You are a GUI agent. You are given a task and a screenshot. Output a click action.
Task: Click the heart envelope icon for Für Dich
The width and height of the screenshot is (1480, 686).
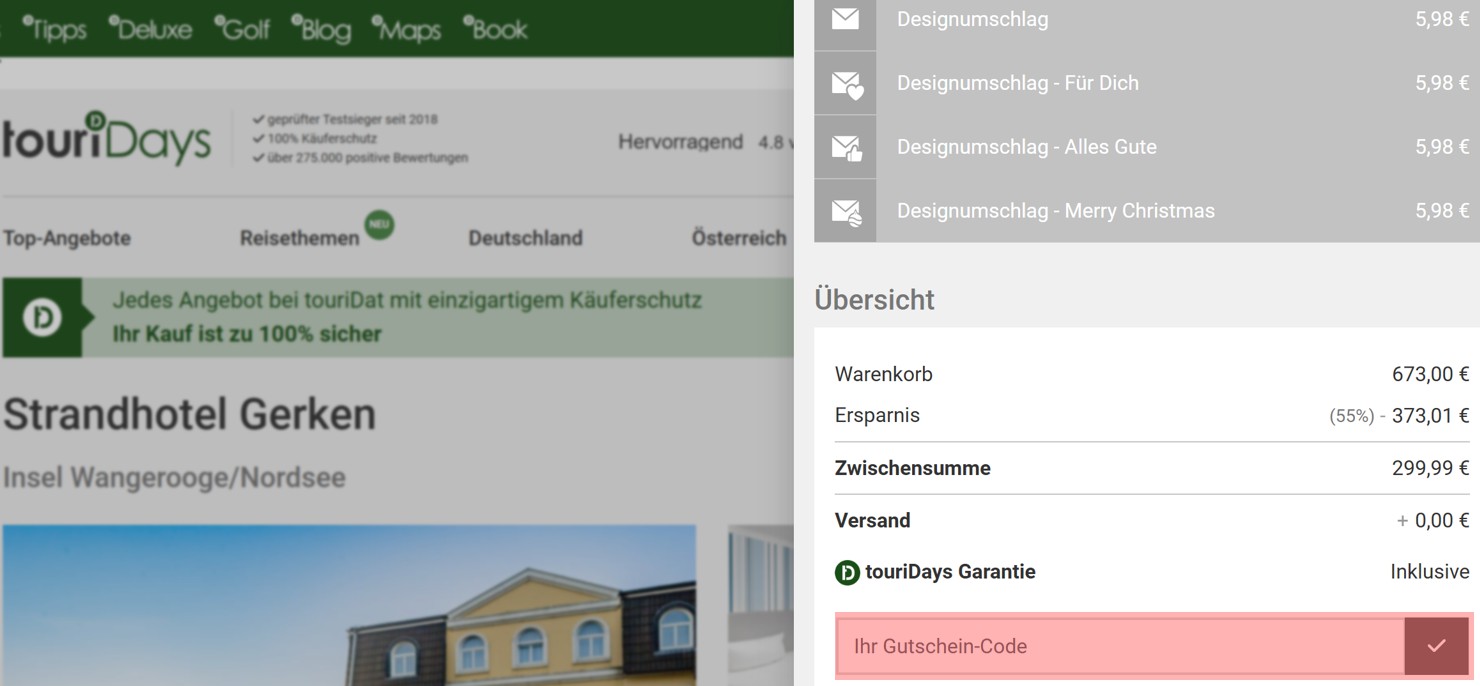point(845,82)
